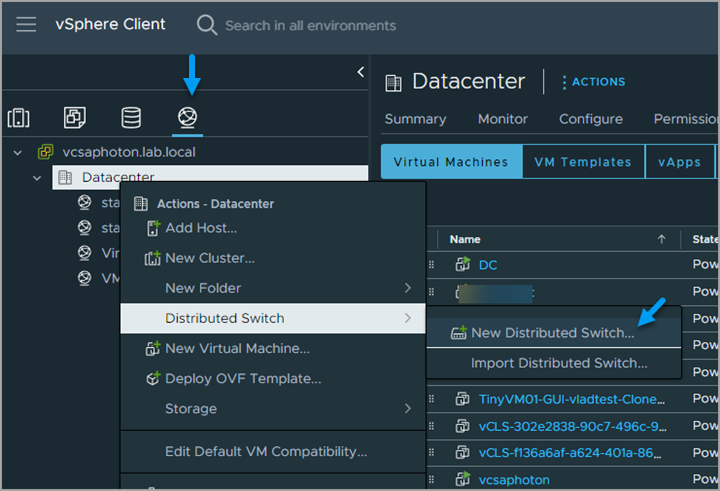Click the Actions - Datacenter header icon
This screenshot has width=720, height=491.
[141, 203]
